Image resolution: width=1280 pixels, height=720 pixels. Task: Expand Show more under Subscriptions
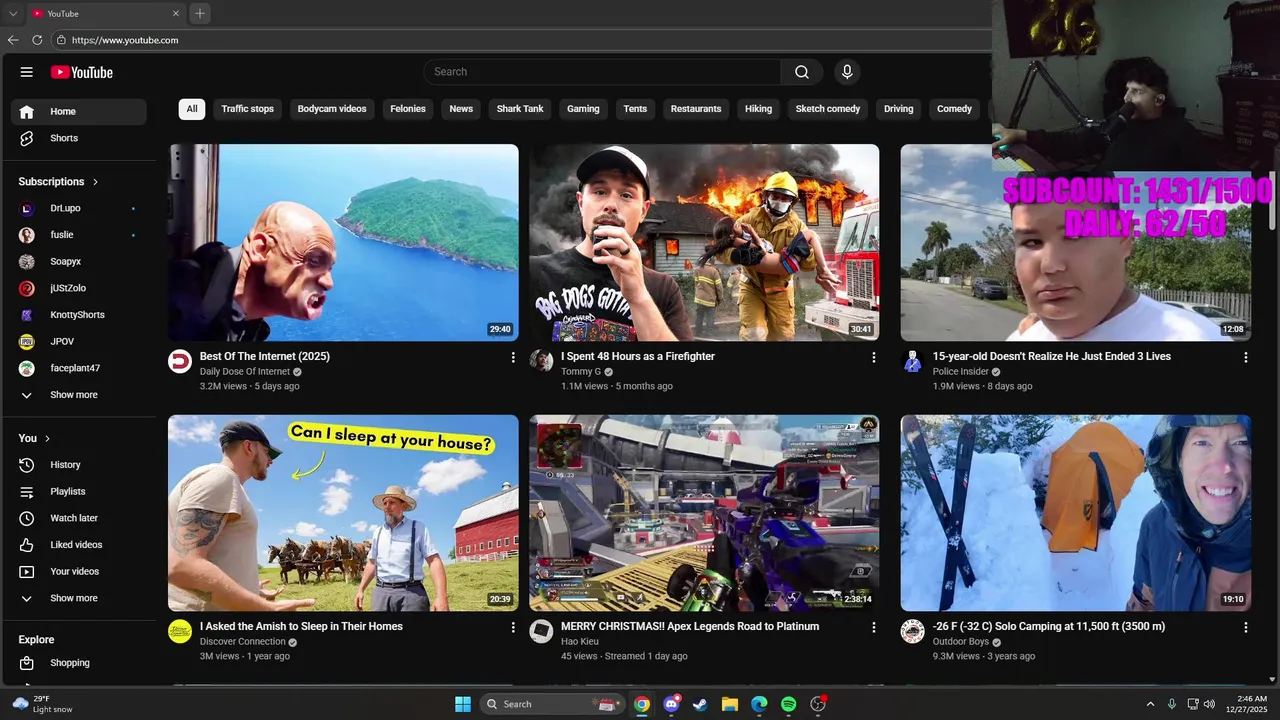78,395
